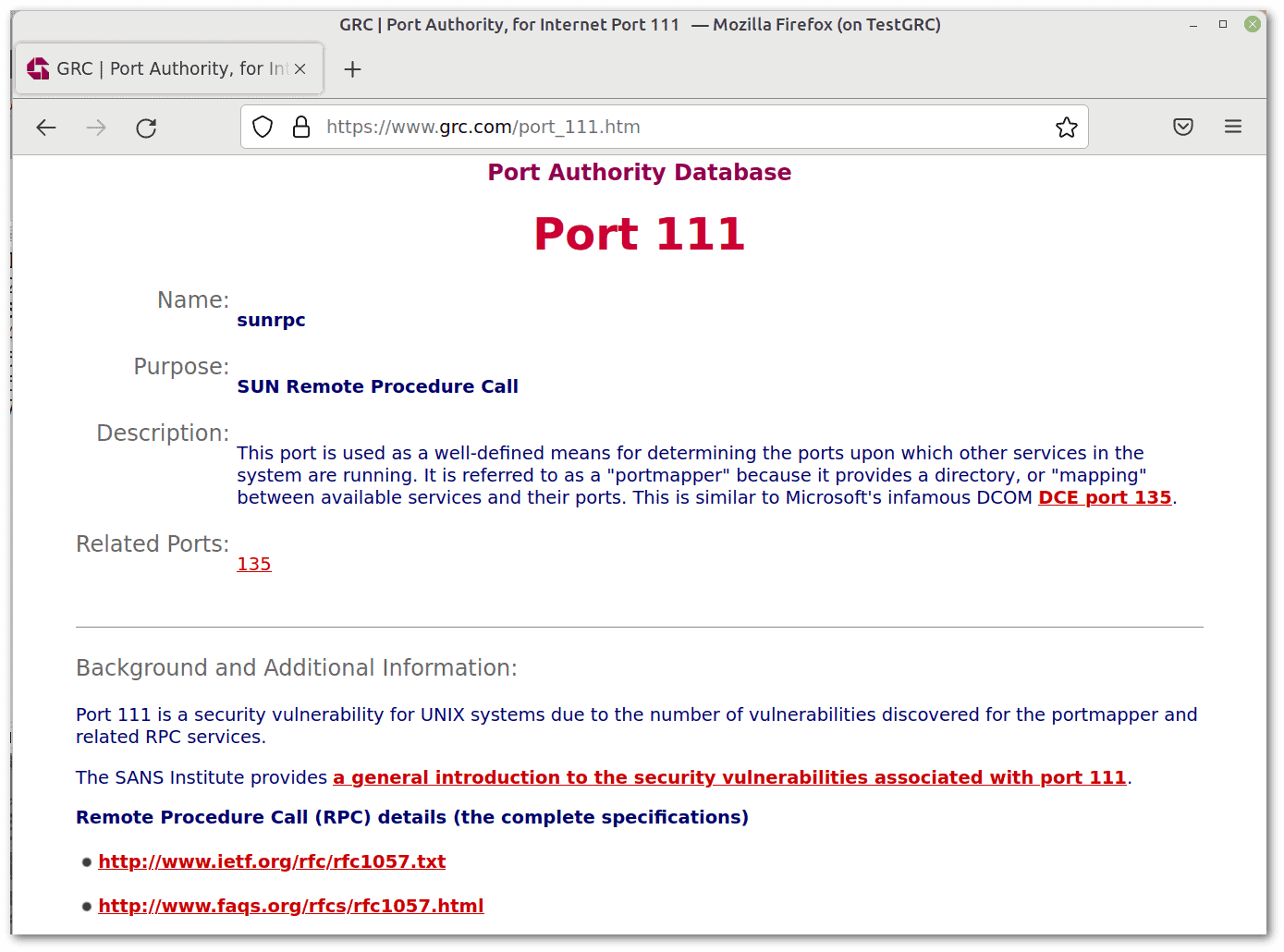This screenshot has height=952, width=1284.
Task: Navigate forward a page
Action: point(96,127)
